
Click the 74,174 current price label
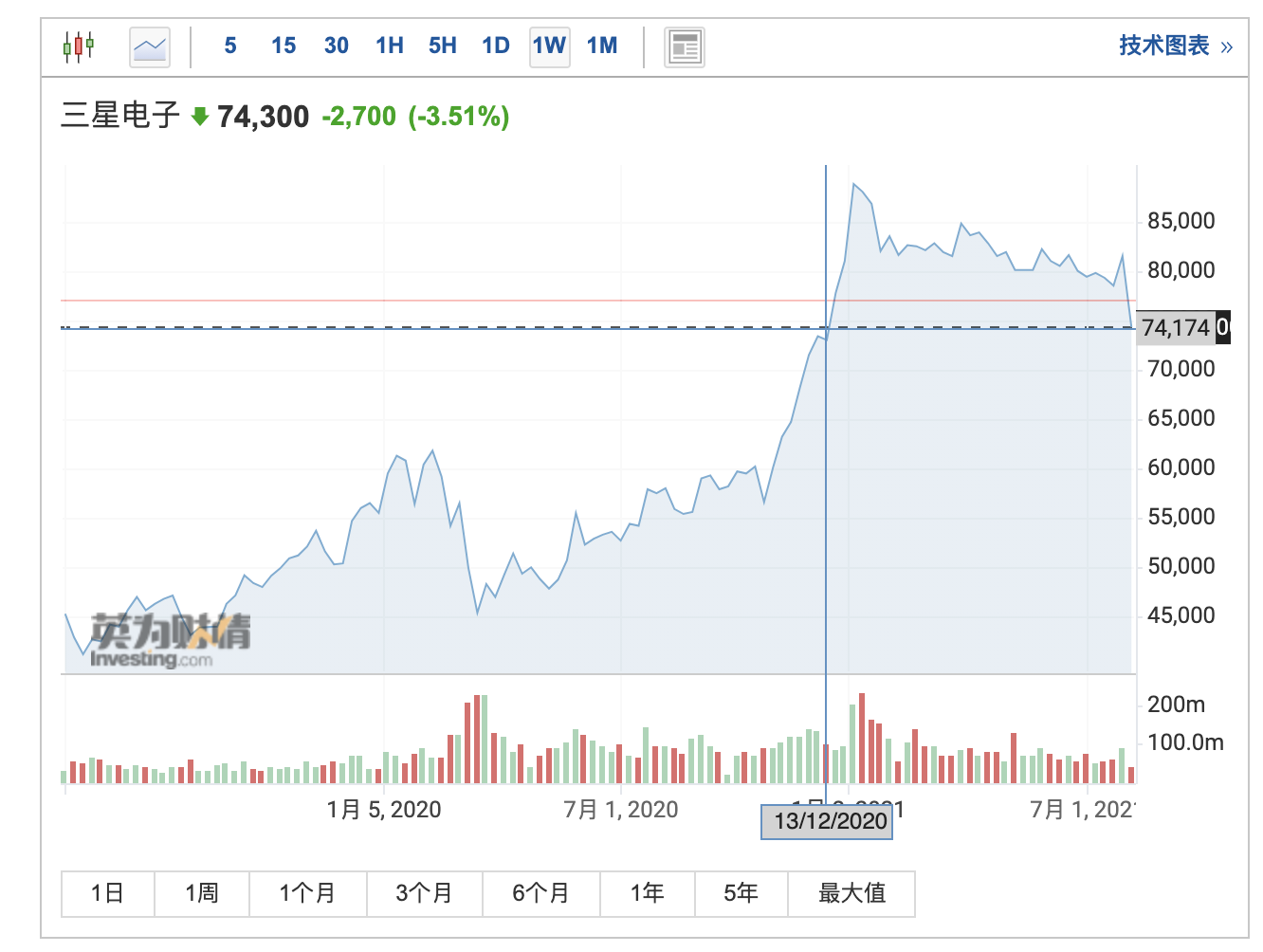1176,328
